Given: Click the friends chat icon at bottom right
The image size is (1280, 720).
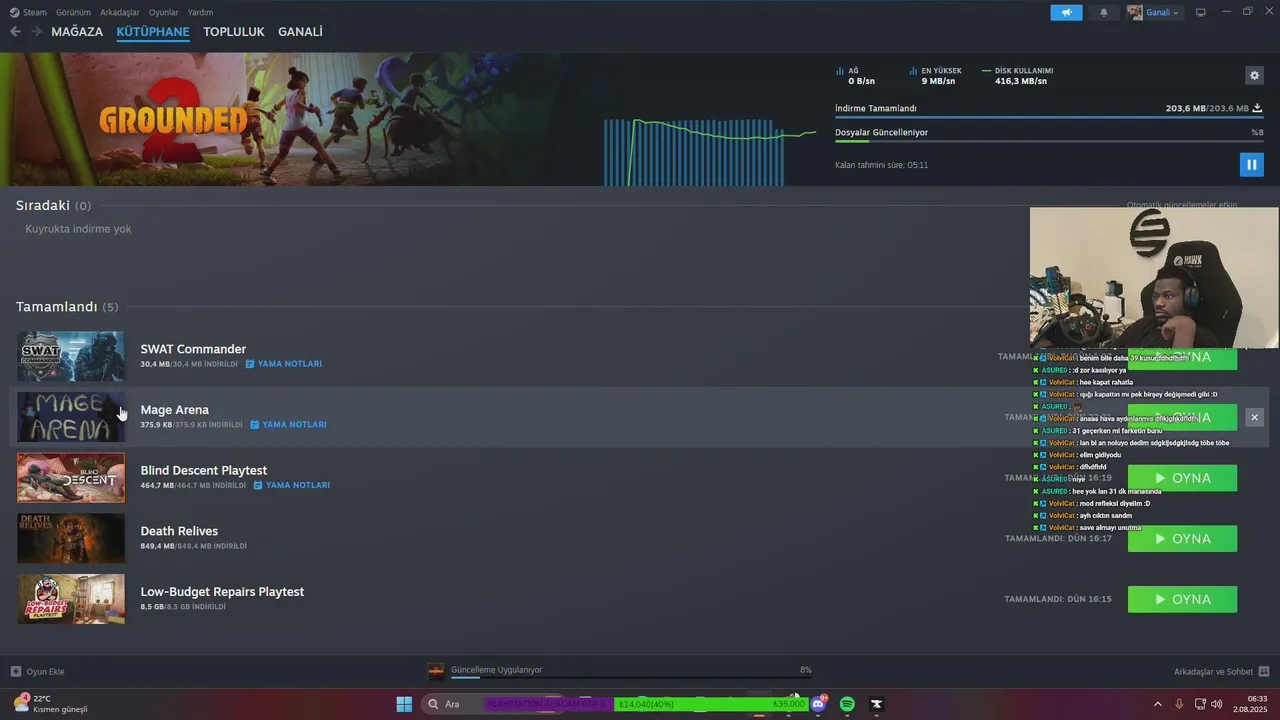Looking at the screenshot, I should click(x=1264, y=672).
